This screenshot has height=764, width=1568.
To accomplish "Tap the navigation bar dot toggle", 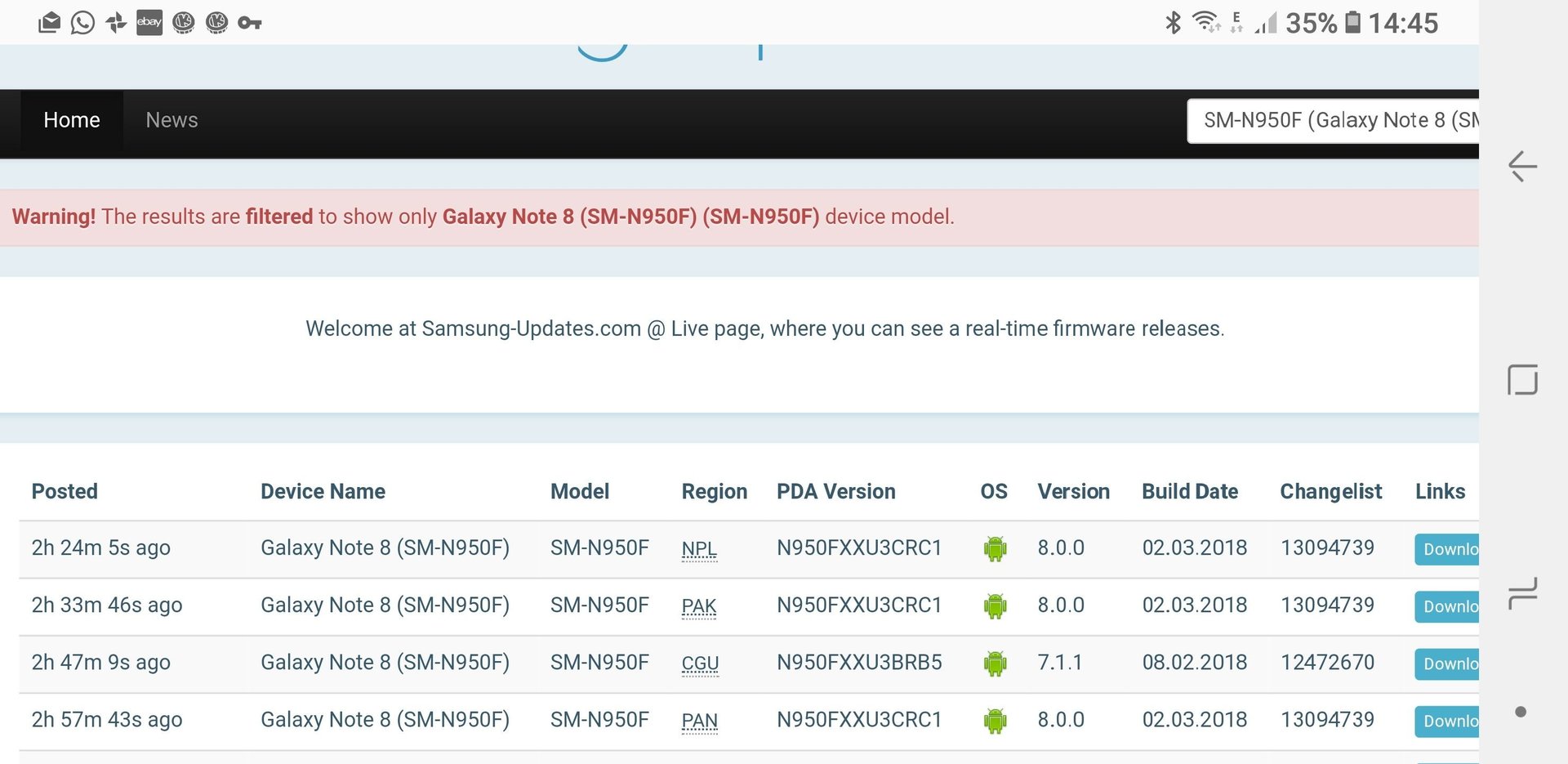I will coord(1521,712).
